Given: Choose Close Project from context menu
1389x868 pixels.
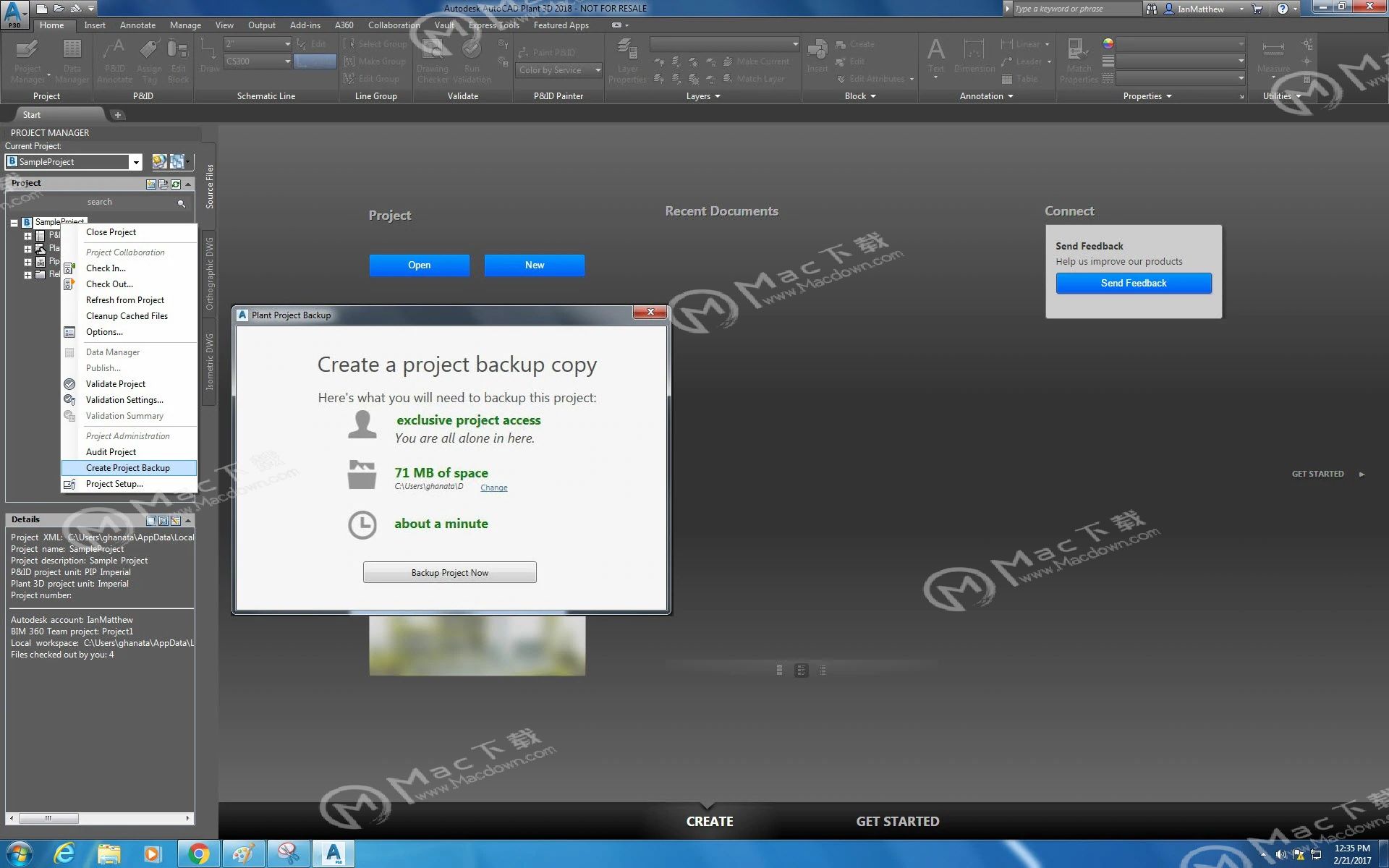Looking at the screenshot, I should (129, 232).
